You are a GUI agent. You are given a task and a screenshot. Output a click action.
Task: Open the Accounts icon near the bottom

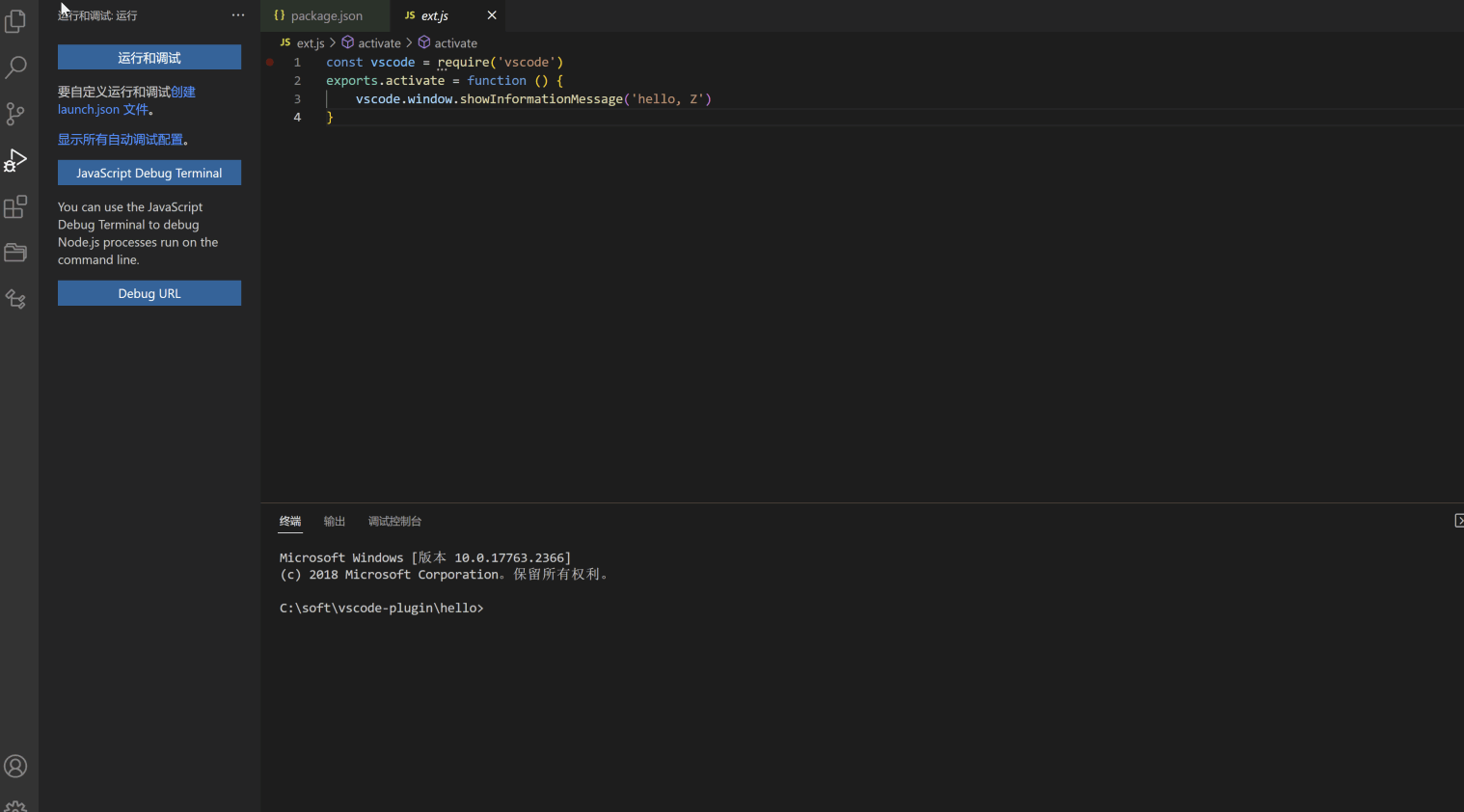click(x=15, y=766)
